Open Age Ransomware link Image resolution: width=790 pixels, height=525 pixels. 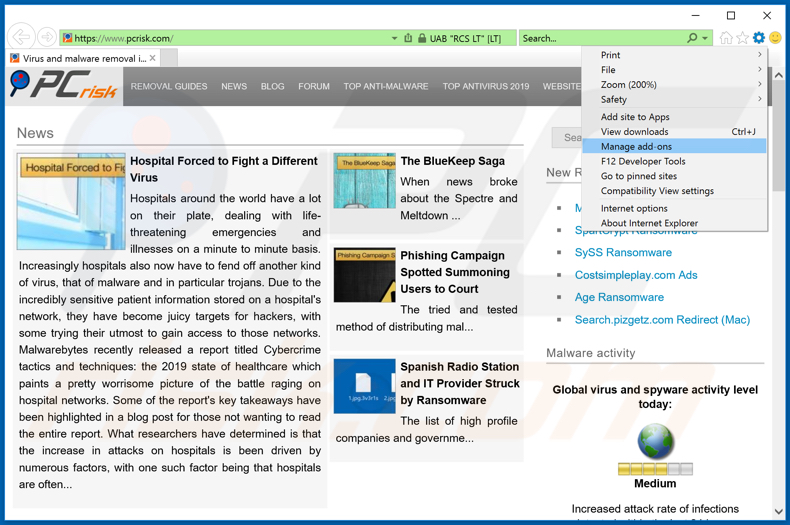click(x=619, y=297)
